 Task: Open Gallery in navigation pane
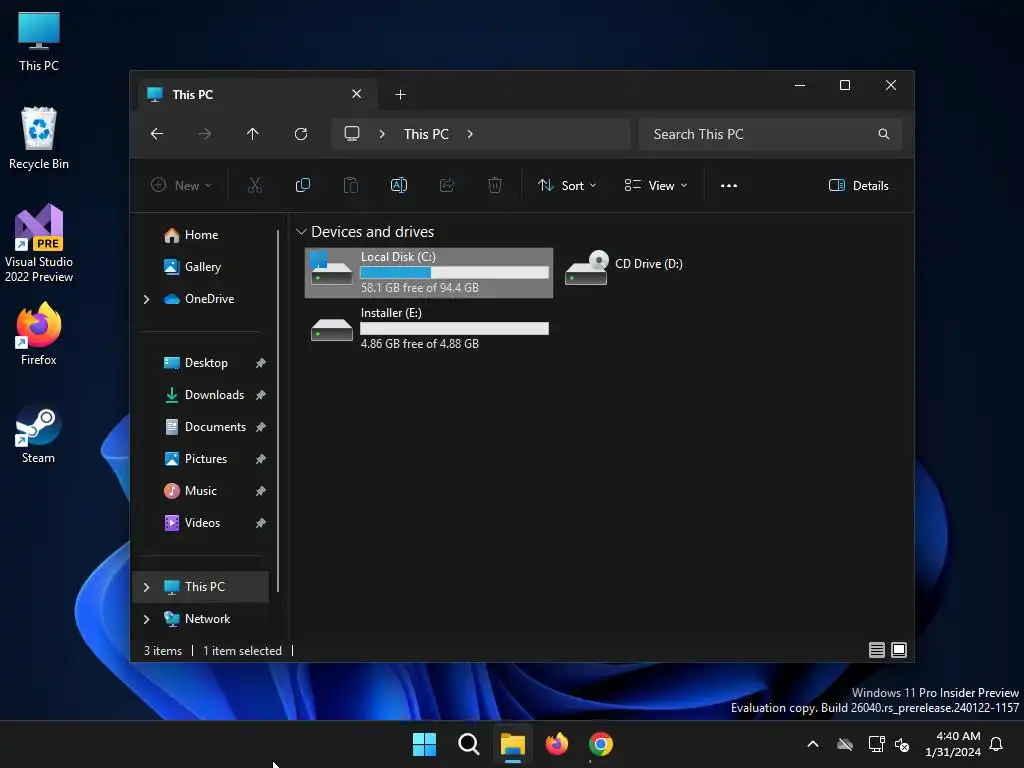click(x=202, y=267)
